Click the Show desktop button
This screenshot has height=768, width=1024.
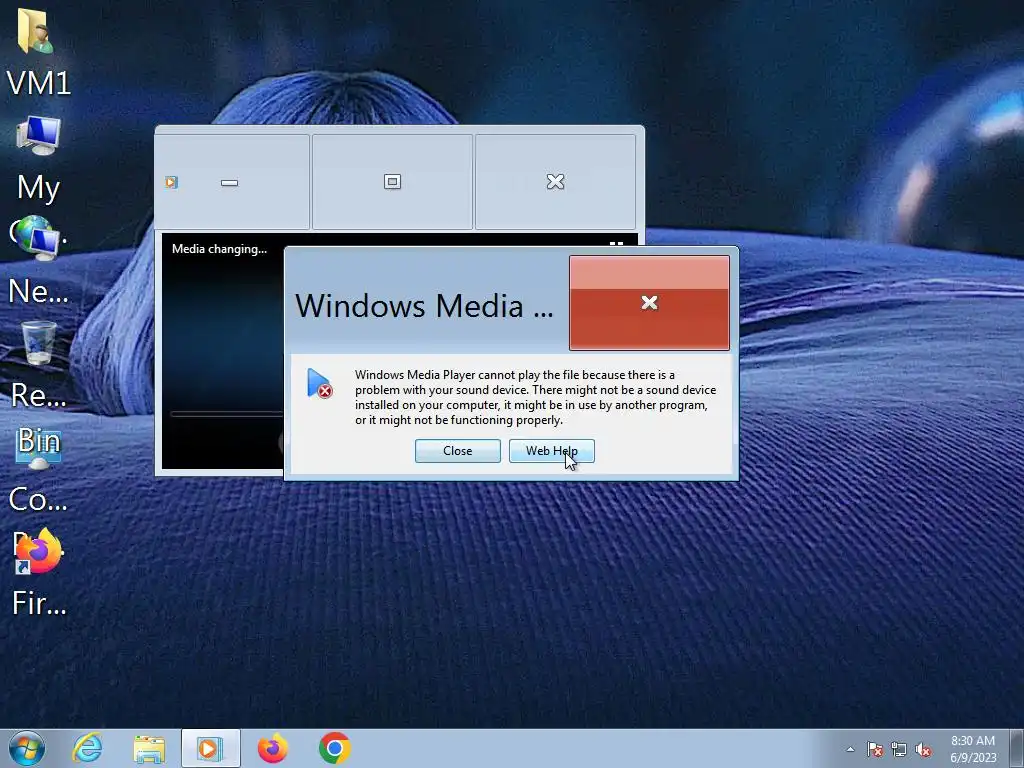1017,748
